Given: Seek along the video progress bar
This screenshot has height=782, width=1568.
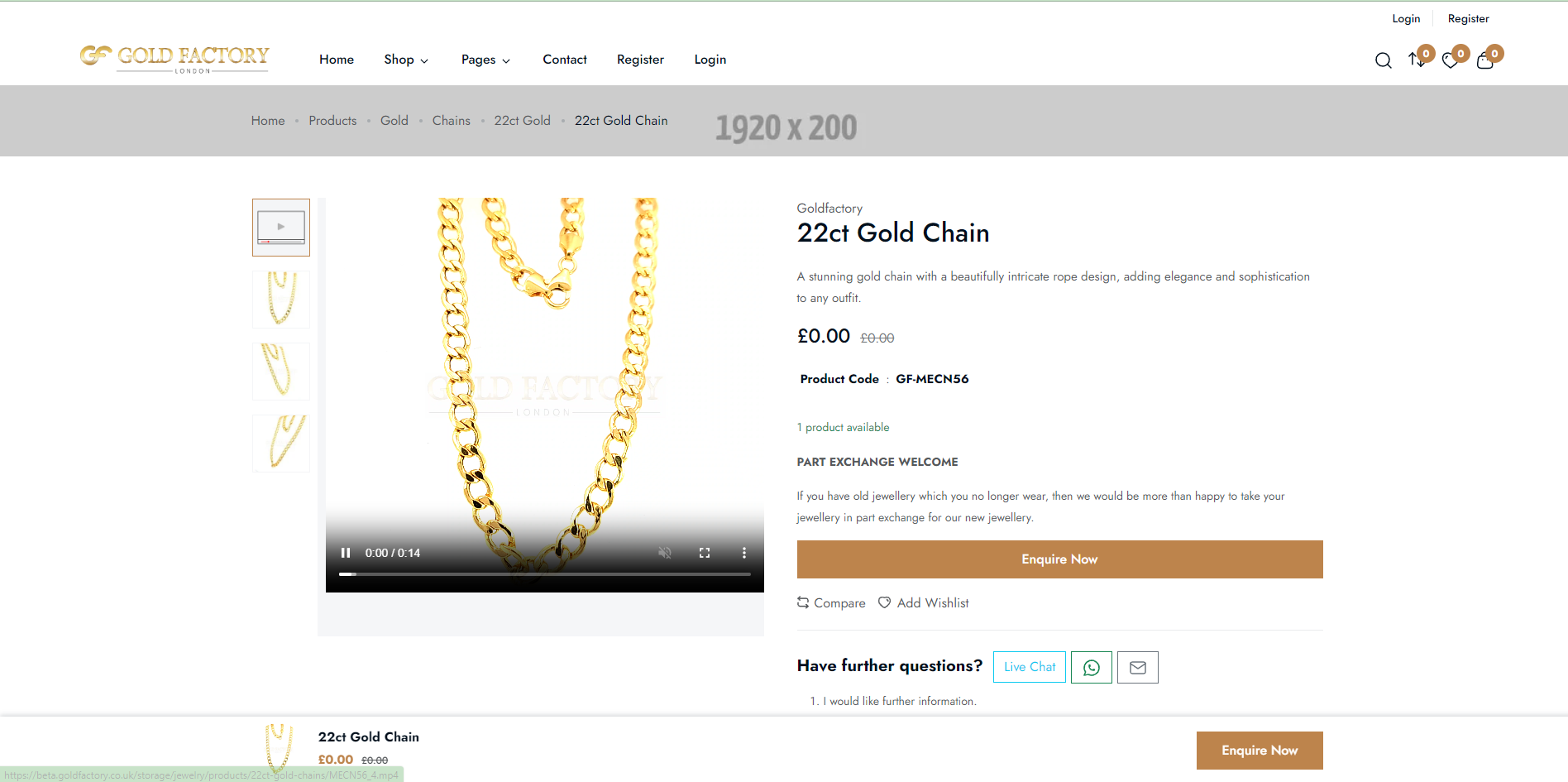Looking at the screenshot, I should [545, 573].
